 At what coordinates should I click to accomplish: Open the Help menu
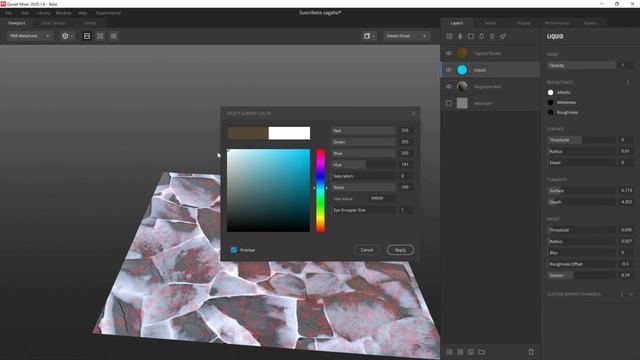[x=82, y=13]
